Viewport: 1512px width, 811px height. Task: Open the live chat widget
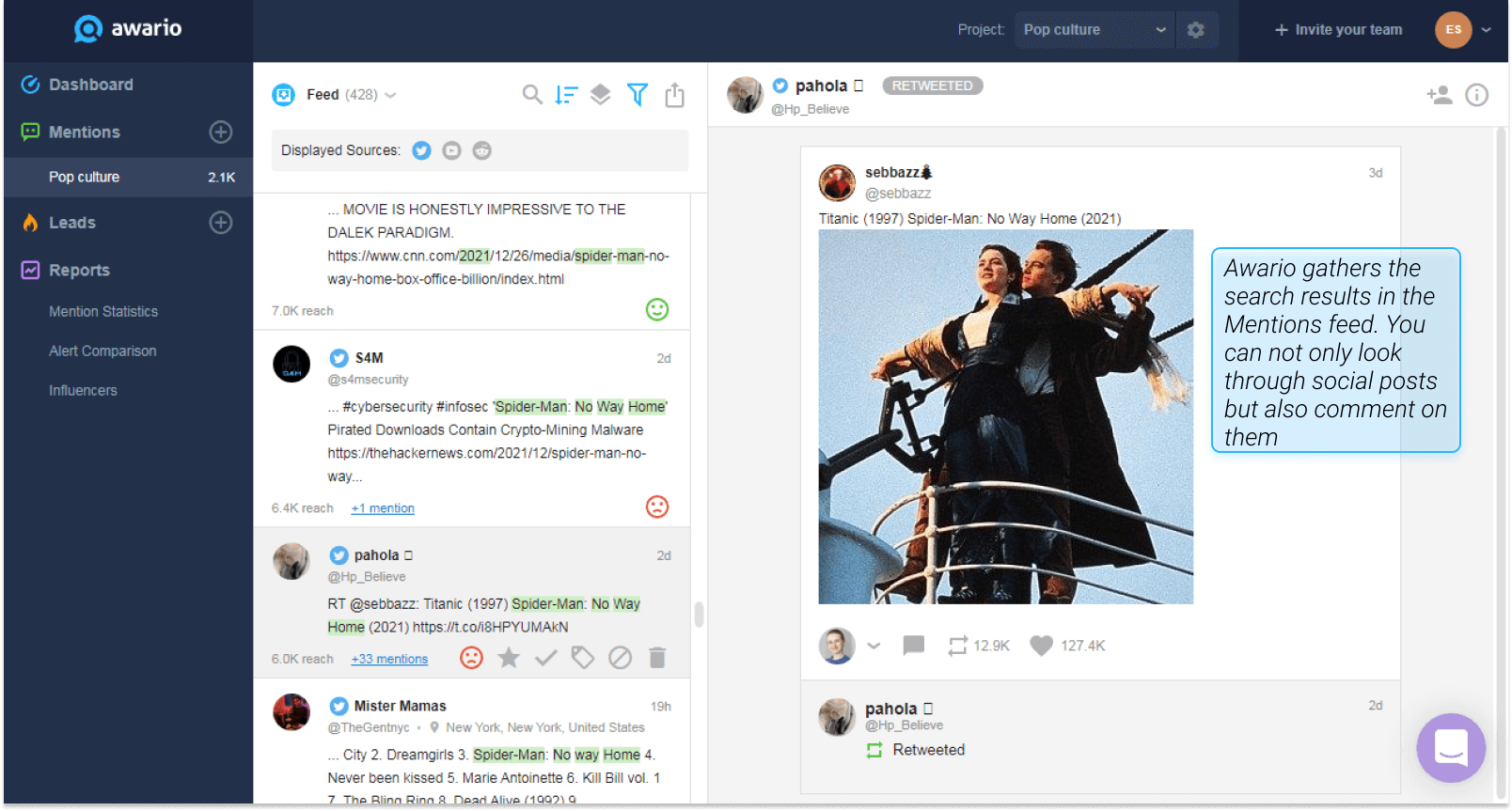1452,749
